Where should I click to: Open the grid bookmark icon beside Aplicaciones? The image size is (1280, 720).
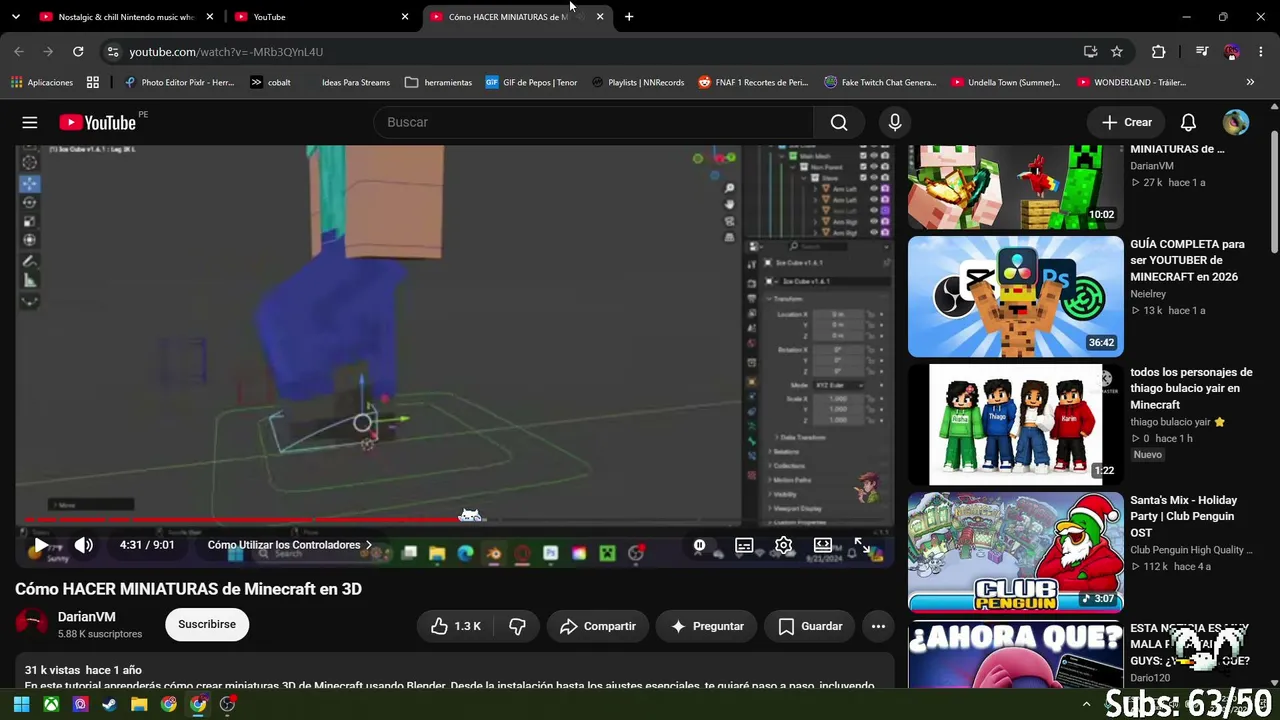point(93,82)
